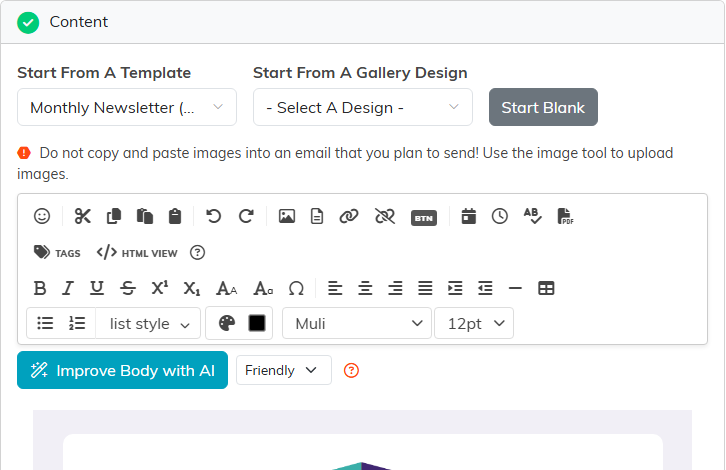This screenshot has width=726, height=470.
Task: Open Select A Design dropdown
Action: [363, 107]
